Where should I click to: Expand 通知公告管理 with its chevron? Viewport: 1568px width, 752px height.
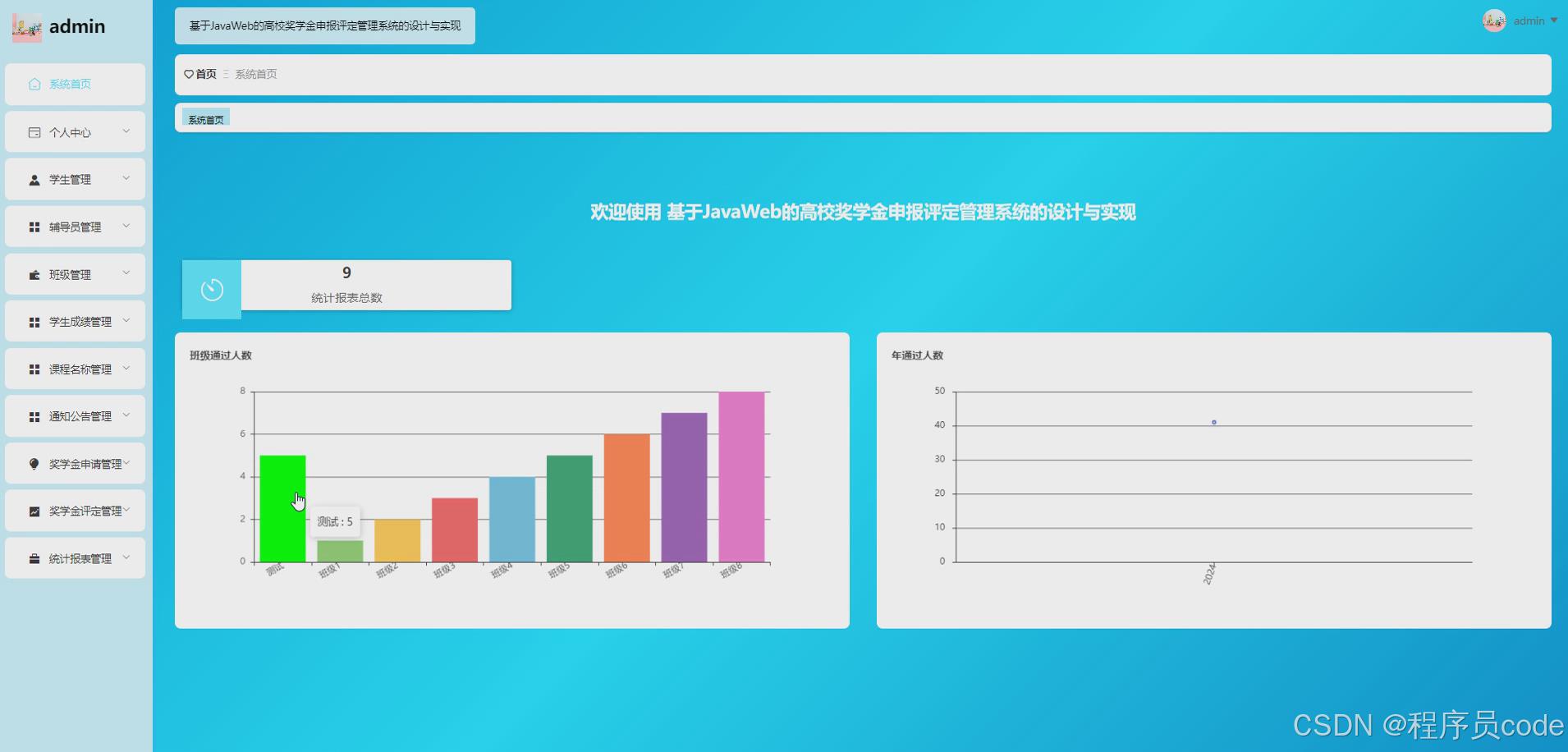[x=126, y=415]
